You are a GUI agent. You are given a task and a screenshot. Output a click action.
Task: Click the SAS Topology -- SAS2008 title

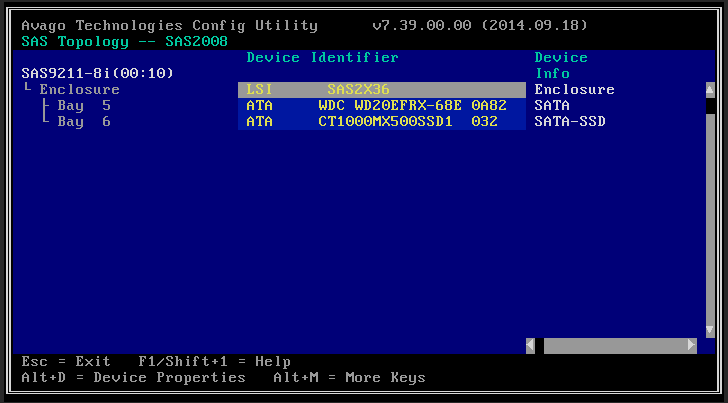pos(124,41)
